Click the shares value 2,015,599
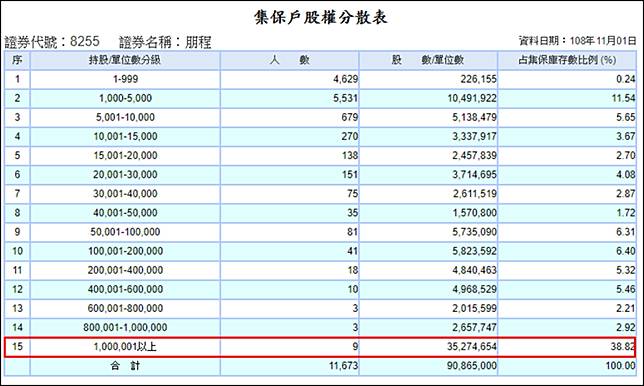Screen dimensions: 644x386 coord(474,308)
